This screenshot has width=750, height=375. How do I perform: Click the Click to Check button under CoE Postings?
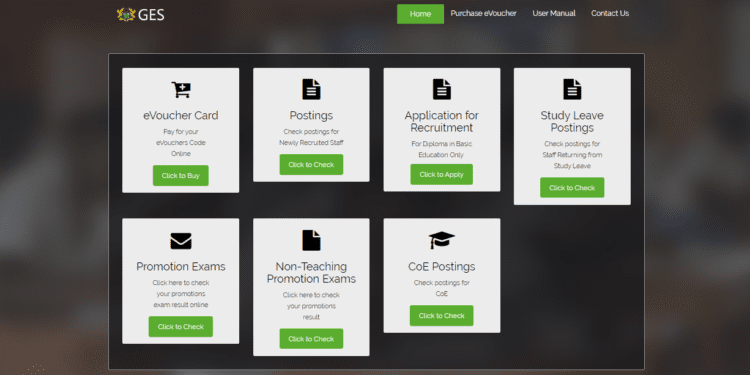pos(441,316)
